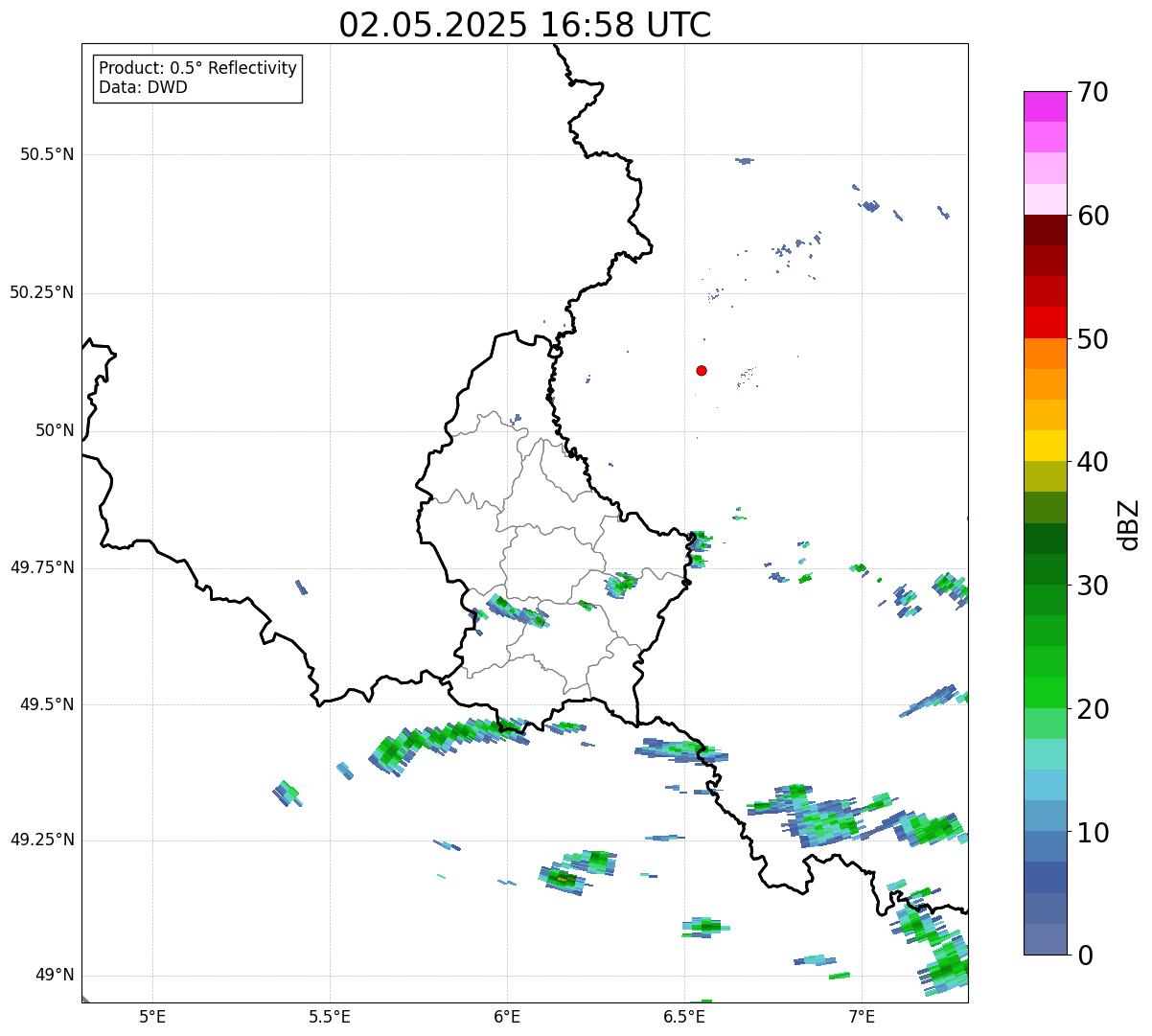Viewport: 1152px width, 1036px height.
Task: Pick the yellow swatch just above 40 dBZ
Action: 1045,446
